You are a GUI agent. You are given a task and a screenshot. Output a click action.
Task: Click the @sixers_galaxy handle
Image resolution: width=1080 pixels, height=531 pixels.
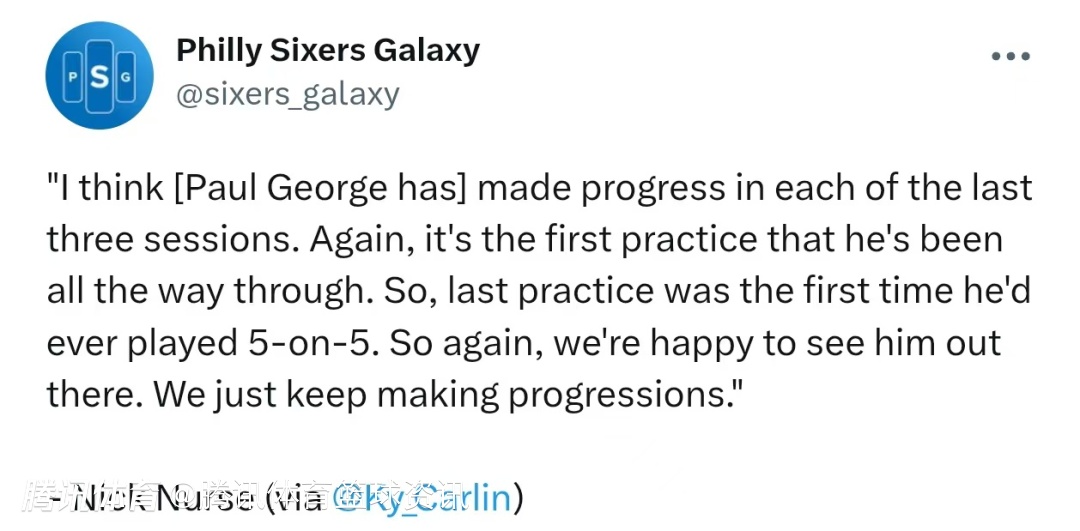click(287, 94)
